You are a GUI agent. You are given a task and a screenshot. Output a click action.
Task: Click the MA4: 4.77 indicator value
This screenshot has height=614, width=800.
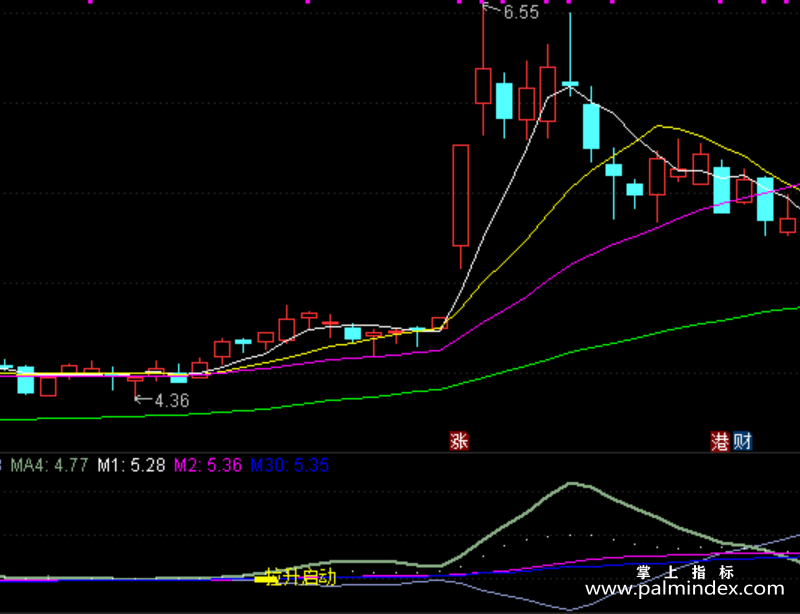click(x=49, y=465)
